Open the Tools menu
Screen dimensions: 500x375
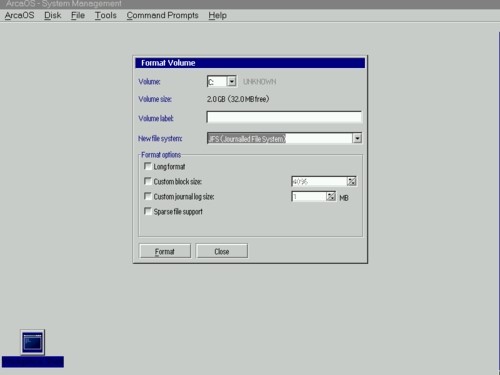pos(106,15)
